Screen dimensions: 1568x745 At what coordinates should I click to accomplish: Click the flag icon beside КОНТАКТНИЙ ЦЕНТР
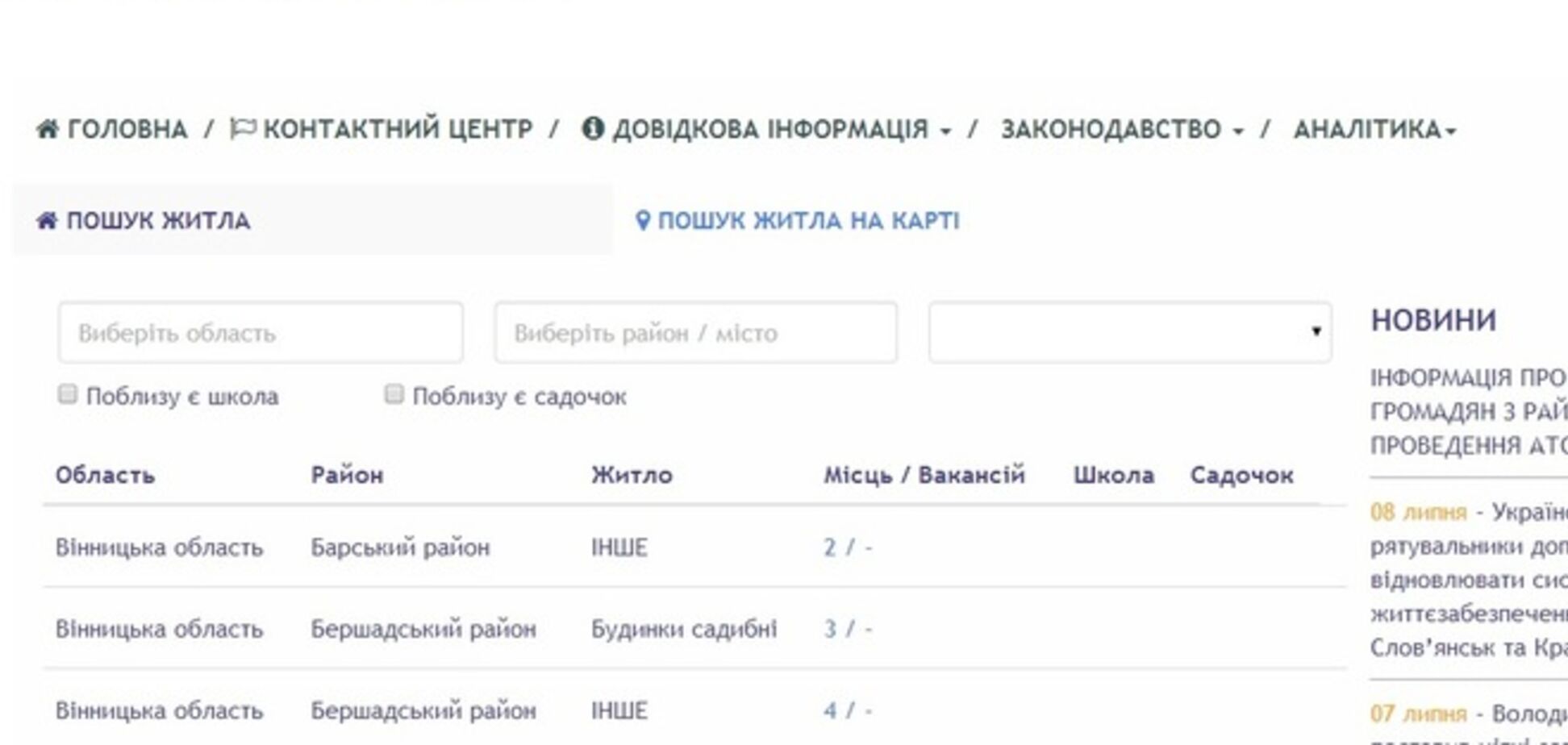[244, 127]
